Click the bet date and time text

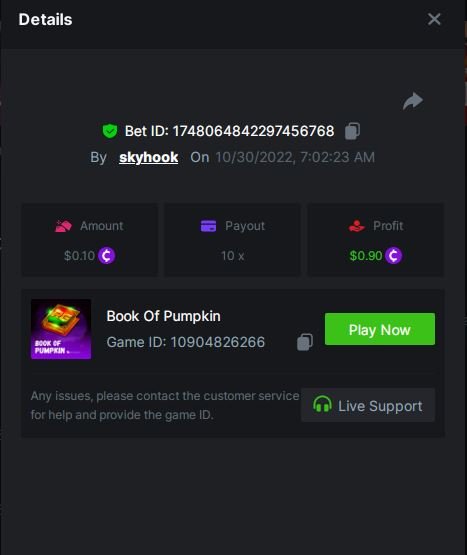(x=295, y=158)
